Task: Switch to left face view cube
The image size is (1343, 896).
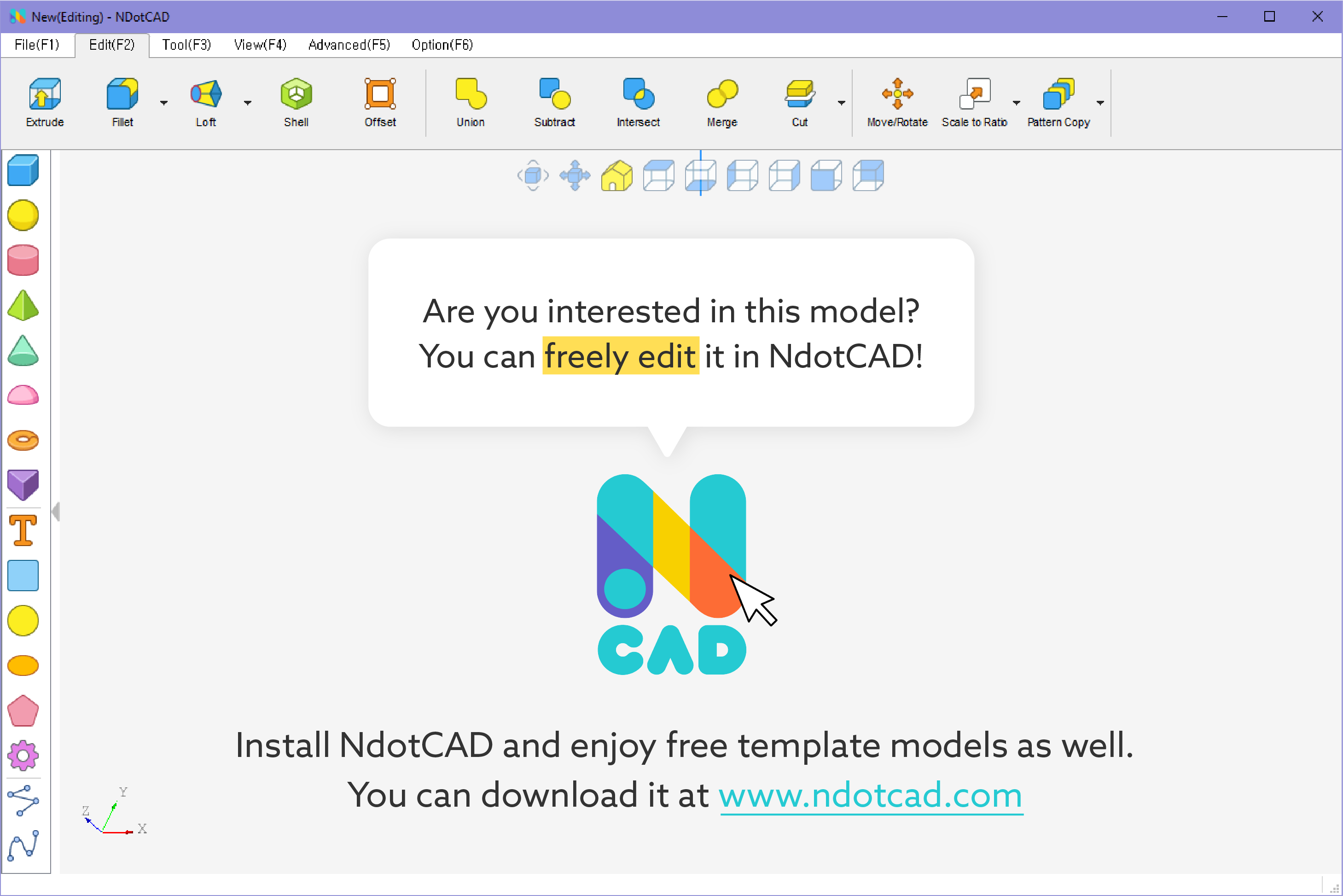Action: tap(743, 175)
